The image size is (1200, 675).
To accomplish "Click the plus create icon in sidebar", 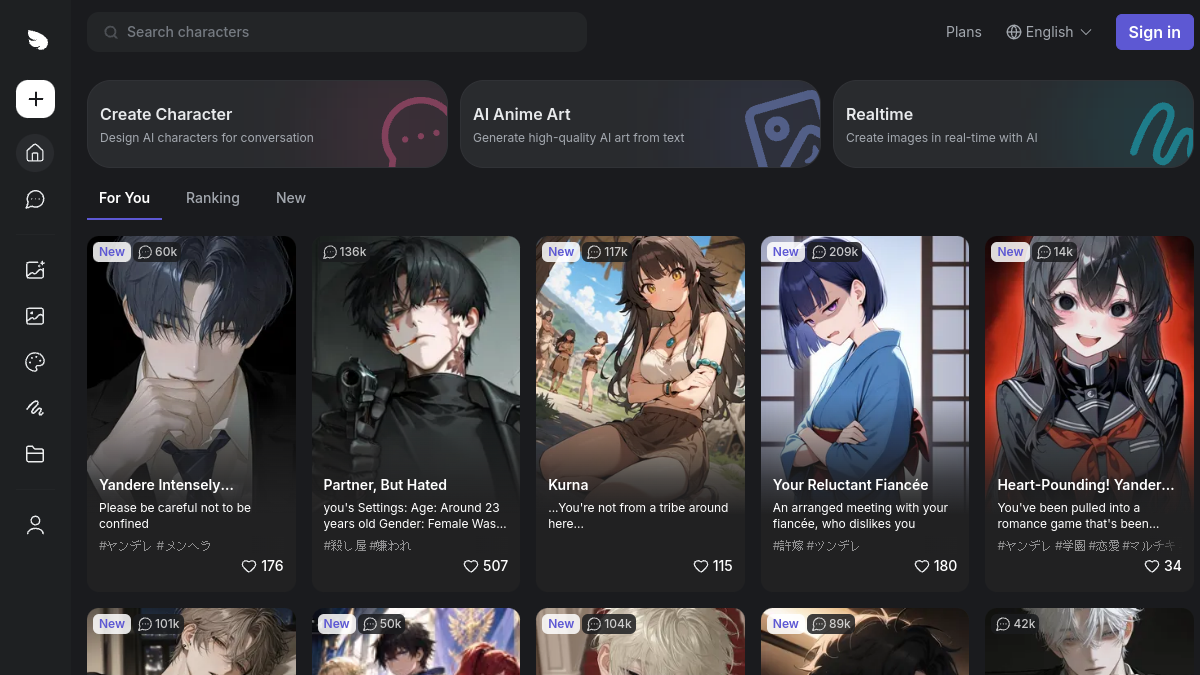I will [35, 99].
